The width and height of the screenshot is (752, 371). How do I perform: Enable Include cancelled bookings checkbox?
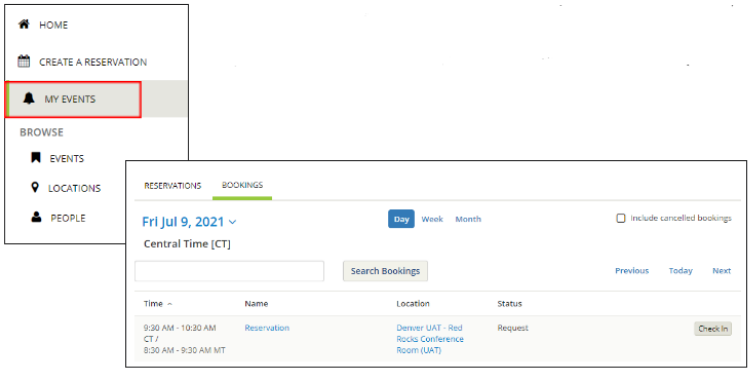tap(621, 219)
